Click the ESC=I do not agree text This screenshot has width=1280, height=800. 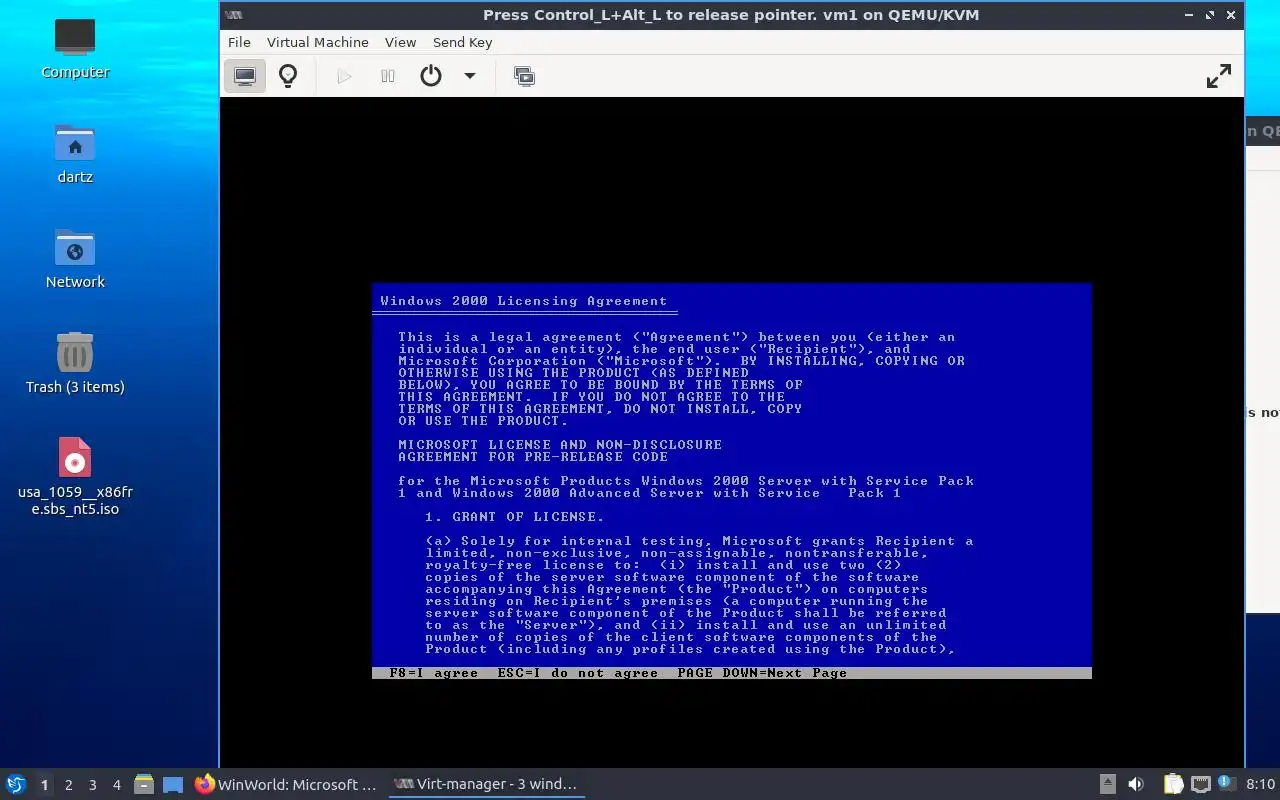click(577, 673)
